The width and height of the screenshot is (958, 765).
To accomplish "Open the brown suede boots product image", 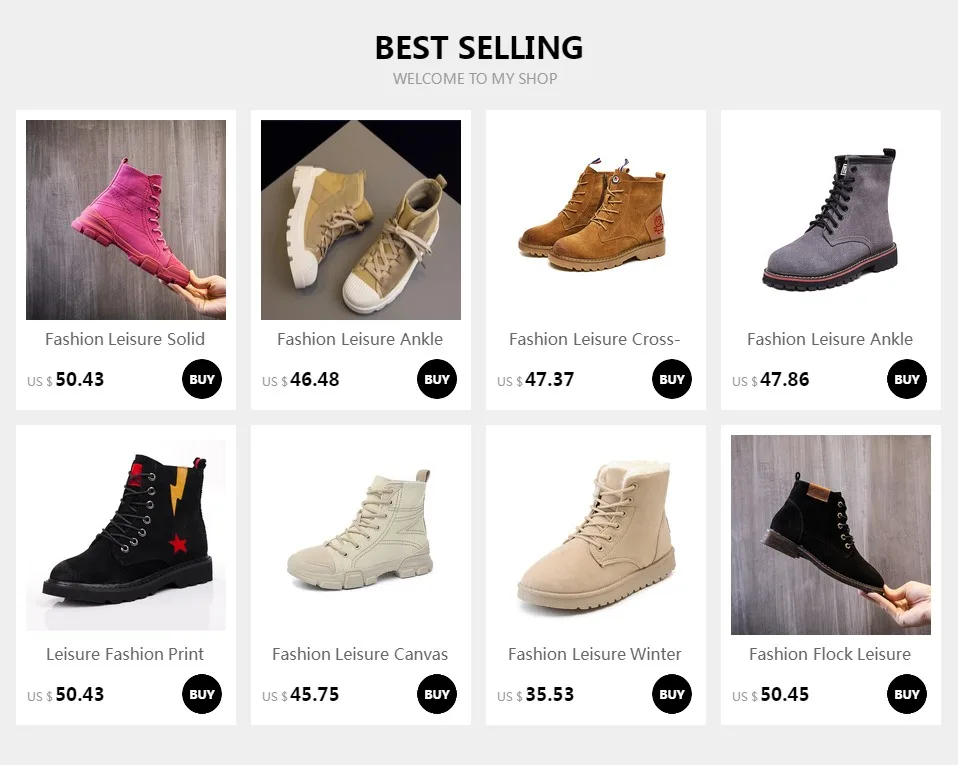I will pos(596,220).
